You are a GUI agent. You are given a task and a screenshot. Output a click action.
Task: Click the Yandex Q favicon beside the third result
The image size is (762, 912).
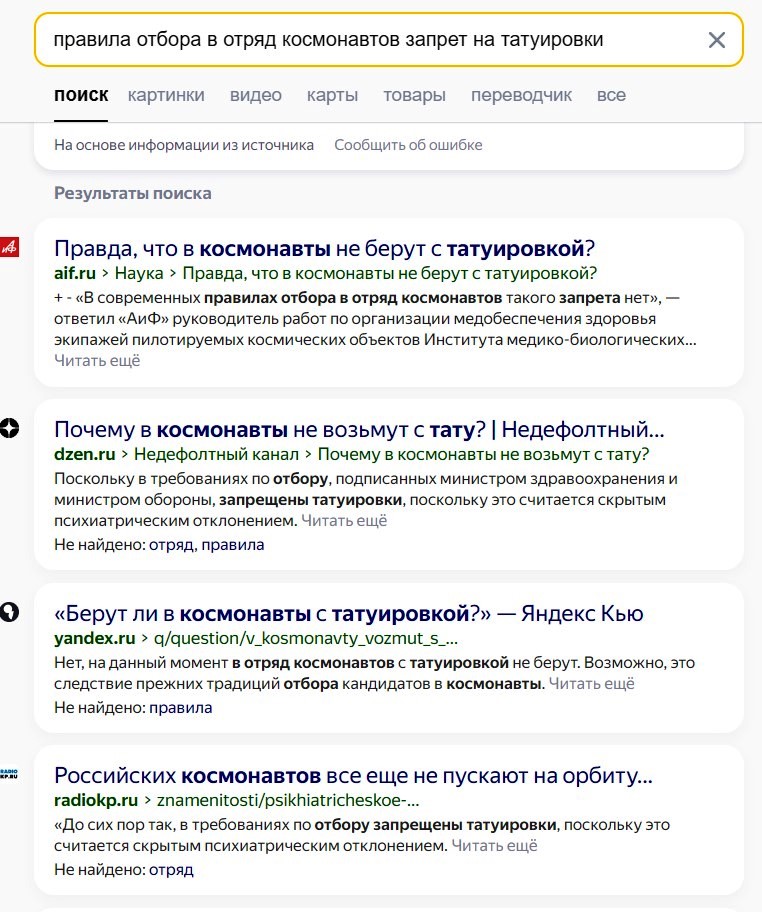[9, 612]
